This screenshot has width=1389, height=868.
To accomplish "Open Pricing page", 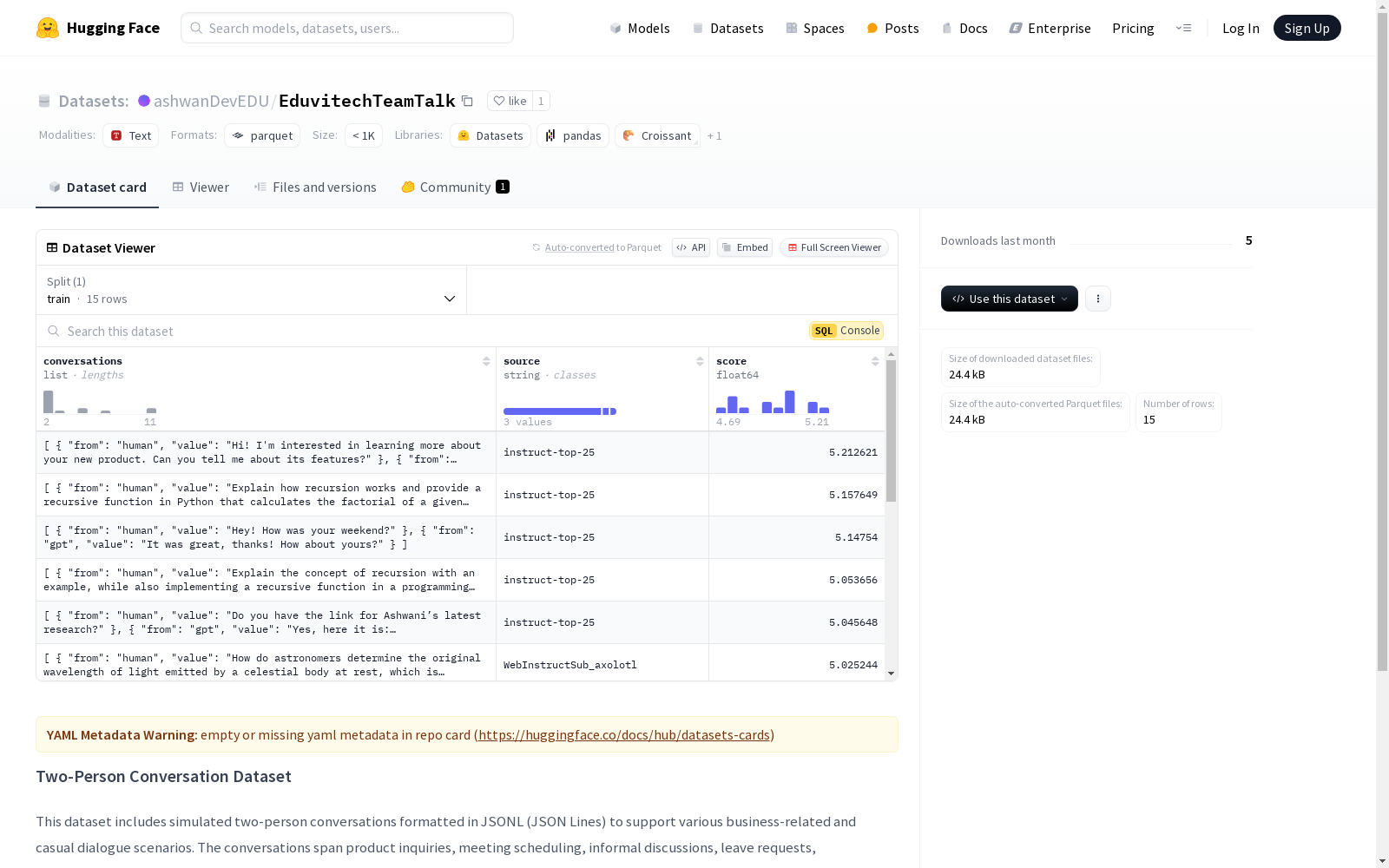I will click(1133, 28).
